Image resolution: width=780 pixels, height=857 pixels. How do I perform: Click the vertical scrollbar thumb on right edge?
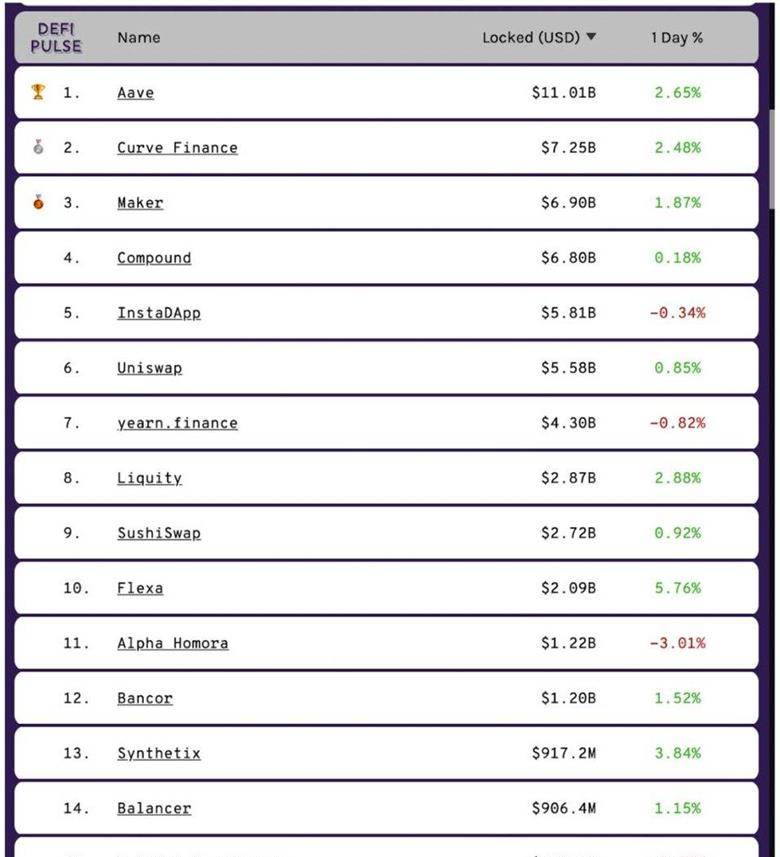click(x=772, y=159)
